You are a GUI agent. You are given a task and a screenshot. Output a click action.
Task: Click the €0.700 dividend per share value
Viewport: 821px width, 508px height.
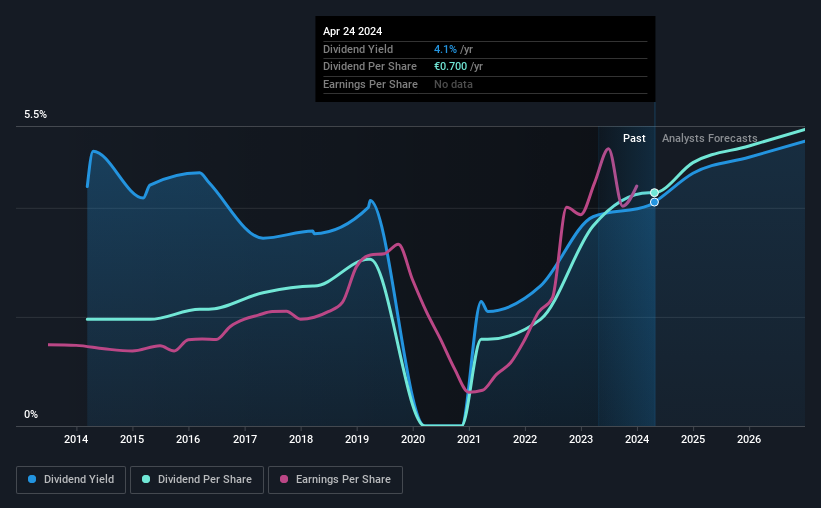pos(450,67)
